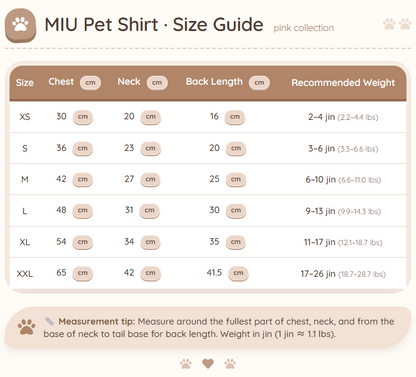Image resolution: width=416 pixels, height=377 pixels.
Task: Click the cm badge beside Chest header
Action: coord(90,83)
